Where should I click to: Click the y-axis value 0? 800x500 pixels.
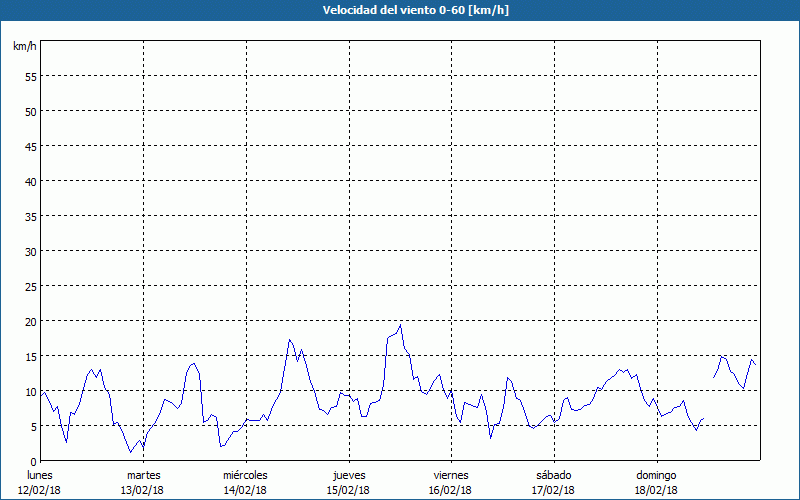pyautogui.click(x=33, y=461)
